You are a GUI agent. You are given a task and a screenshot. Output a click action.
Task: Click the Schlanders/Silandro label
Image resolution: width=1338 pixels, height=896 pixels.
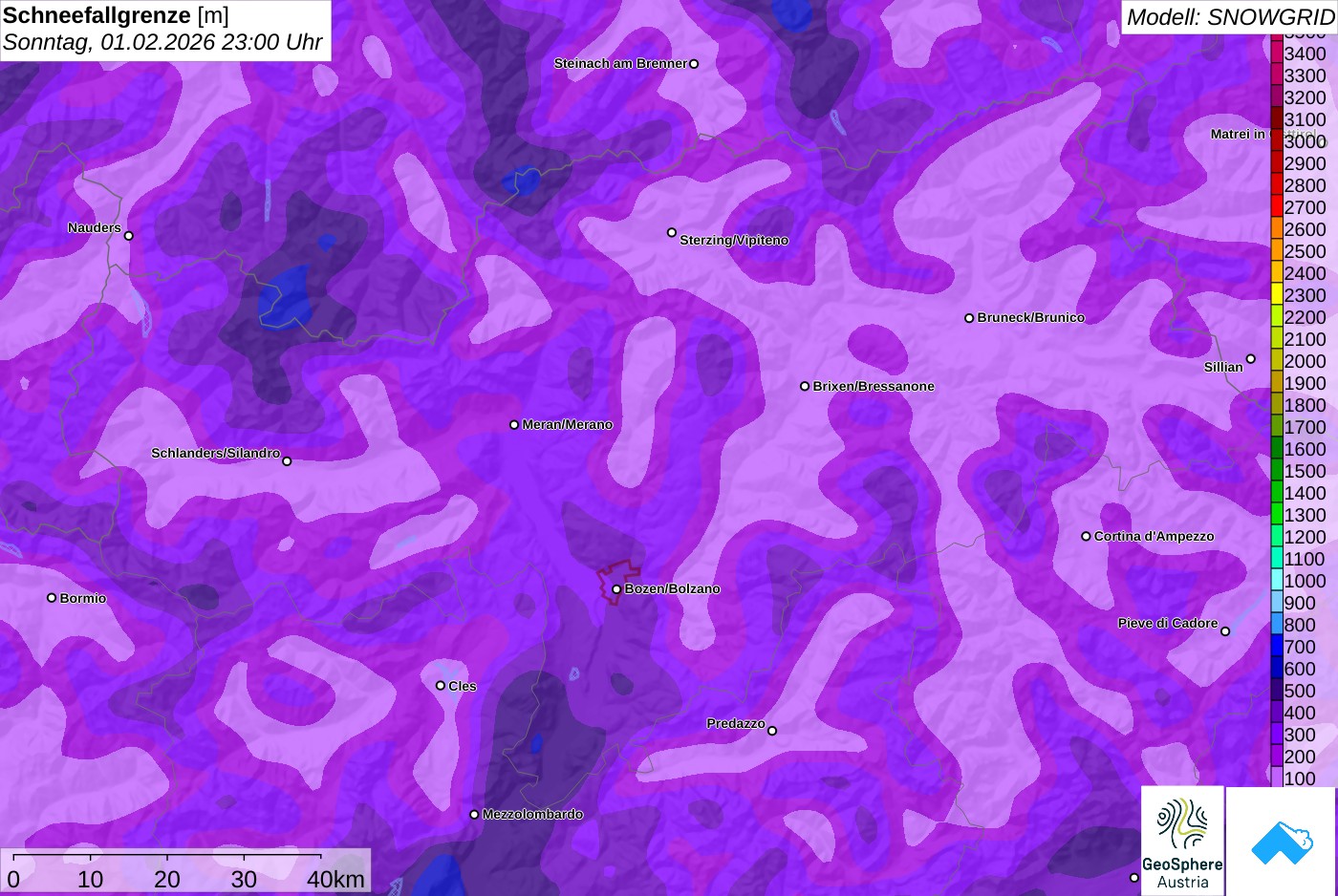(x=215, y=454)
